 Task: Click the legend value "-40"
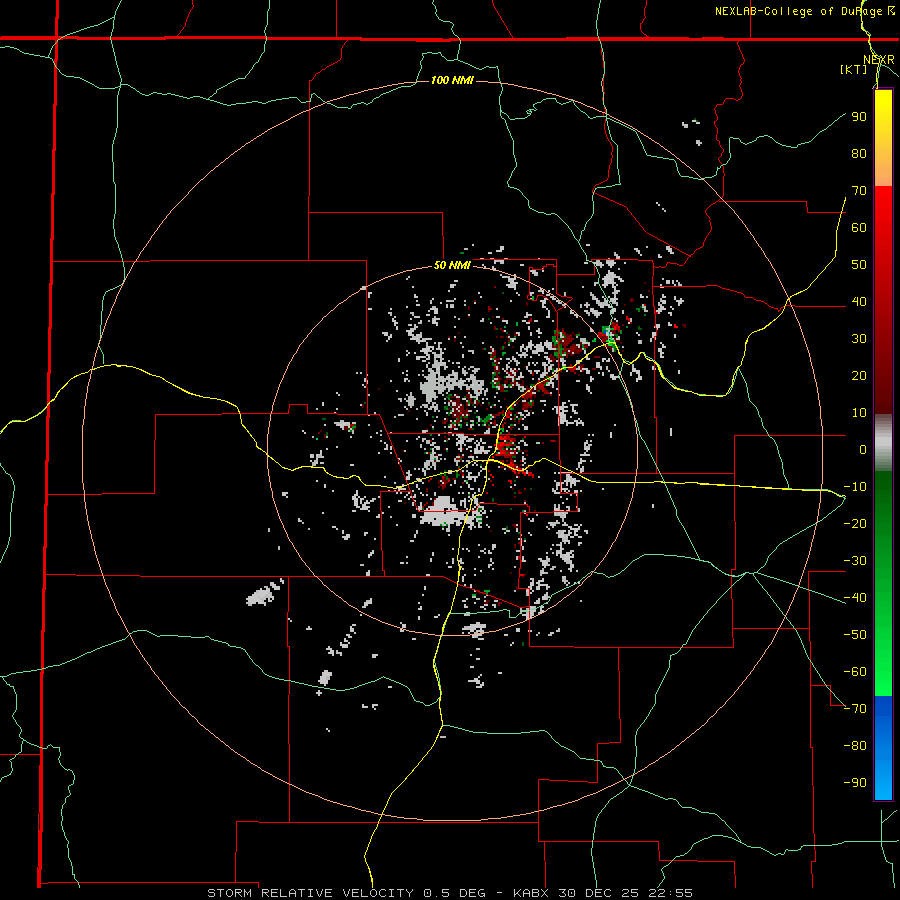[x=855, y=598]
